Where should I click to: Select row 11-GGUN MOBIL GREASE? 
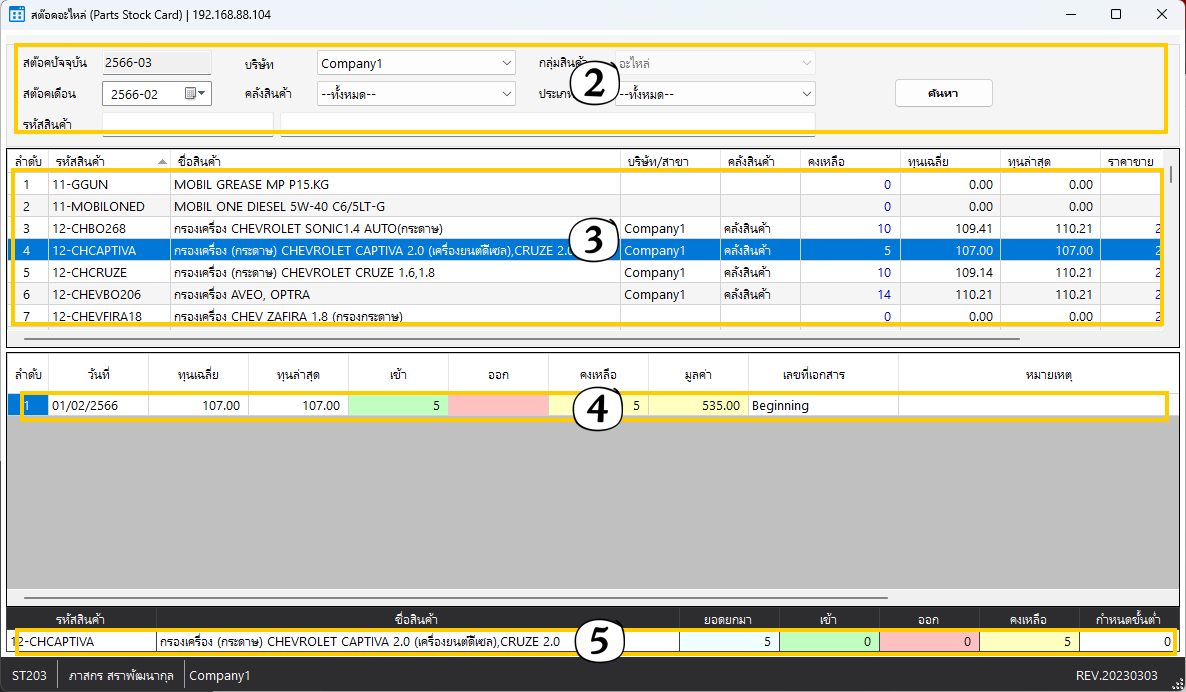[x=394, y=185]
